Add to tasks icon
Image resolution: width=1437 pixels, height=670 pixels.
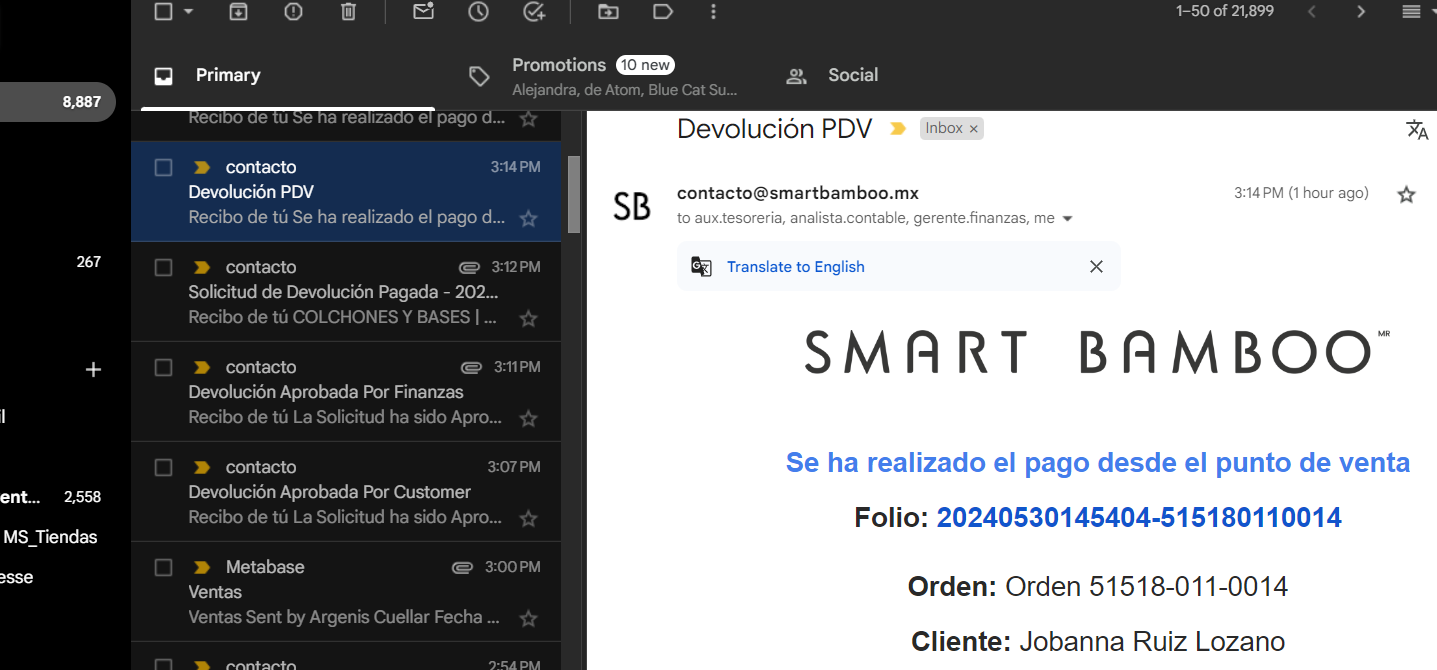pyautogui.click(x=534, y=12)
